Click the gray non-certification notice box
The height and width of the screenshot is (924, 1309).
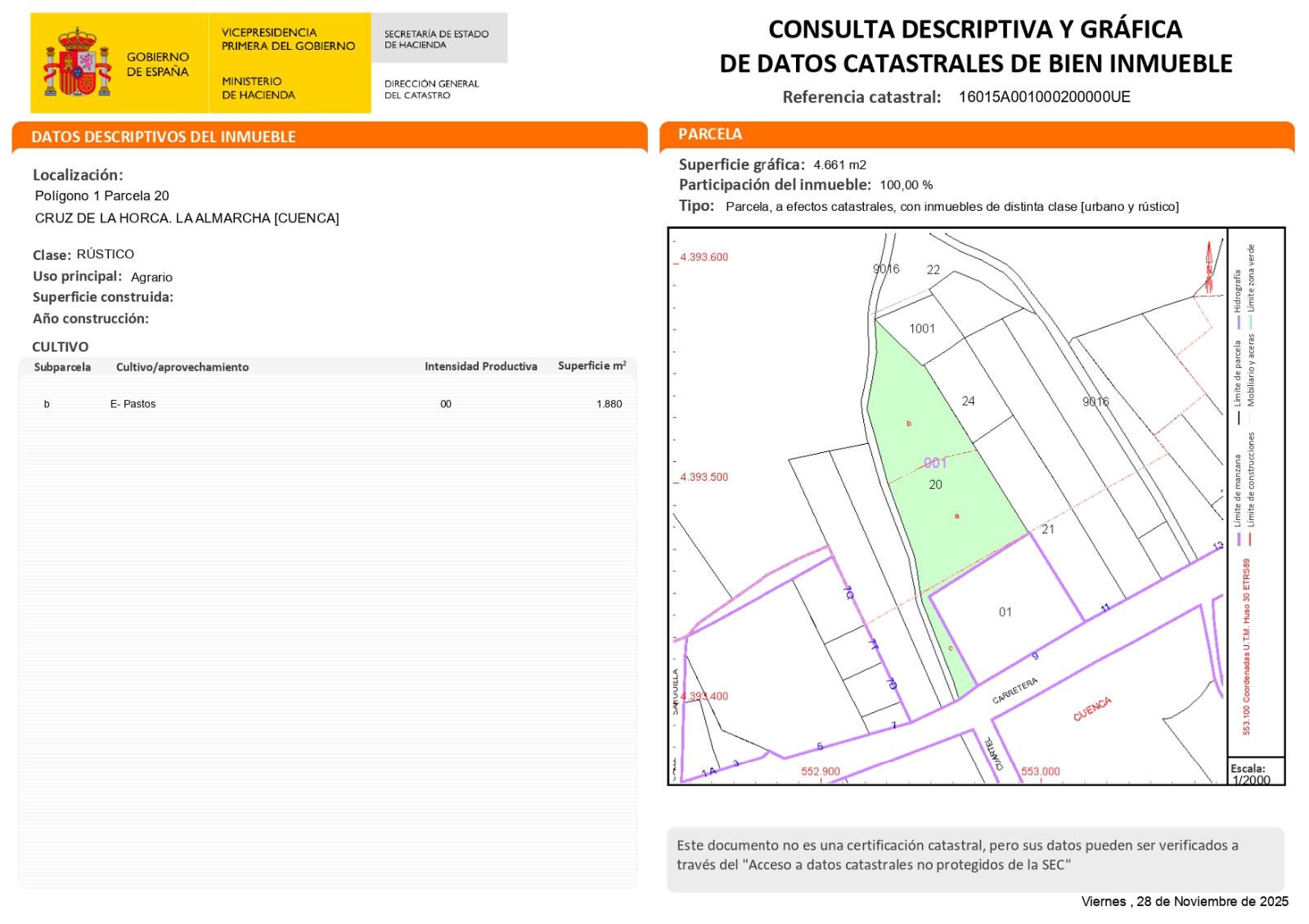point(975,859)
